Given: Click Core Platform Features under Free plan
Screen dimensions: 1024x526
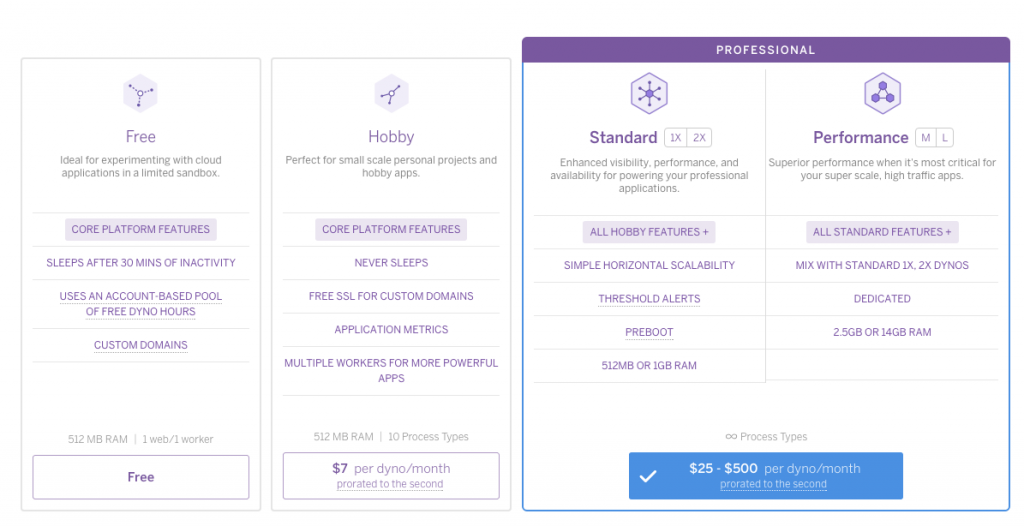Looking at the screenshot, I should click(141, 229).
